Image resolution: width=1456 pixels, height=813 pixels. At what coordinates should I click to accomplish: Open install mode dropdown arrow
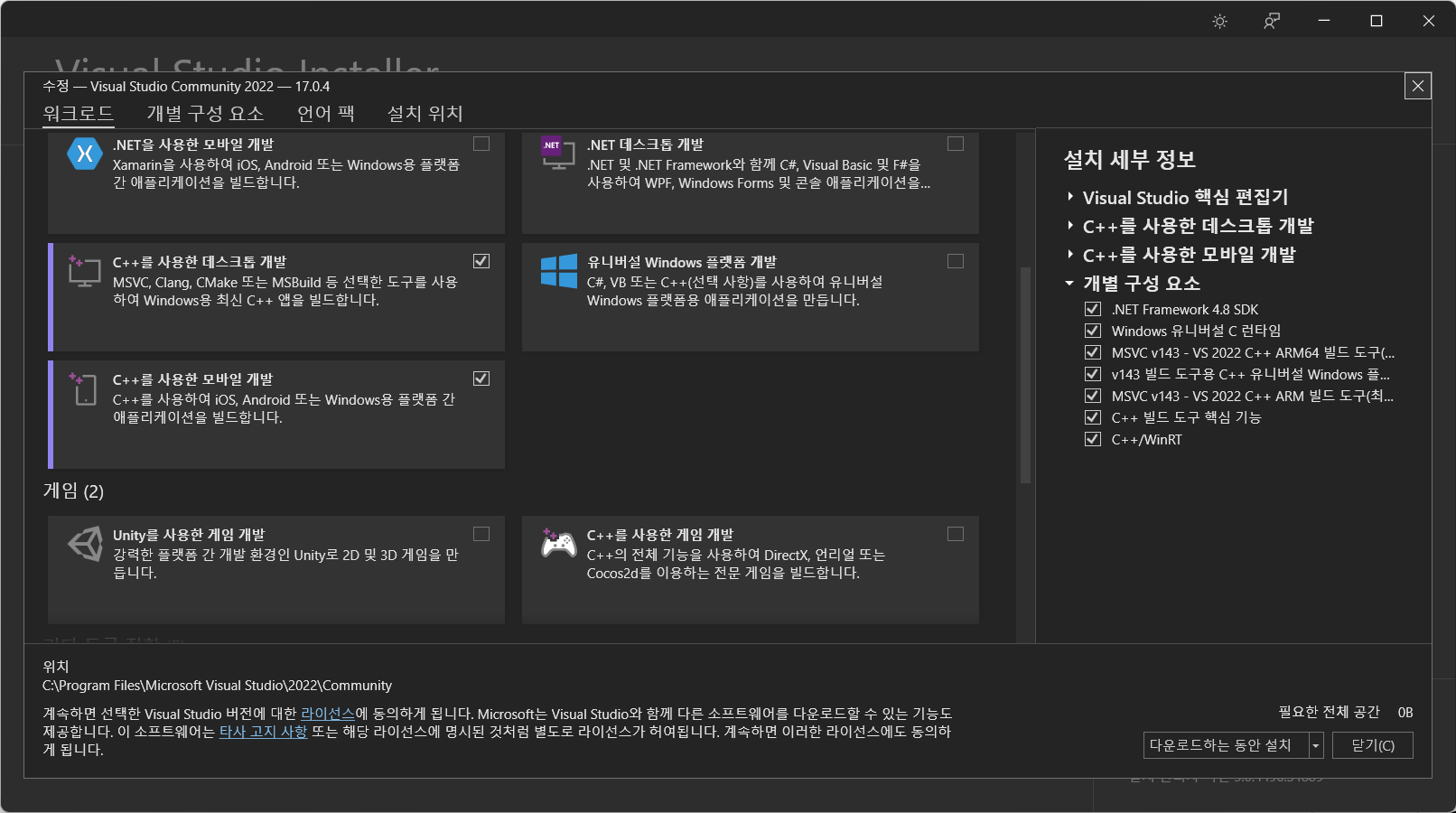click(x=1316, y=745)
